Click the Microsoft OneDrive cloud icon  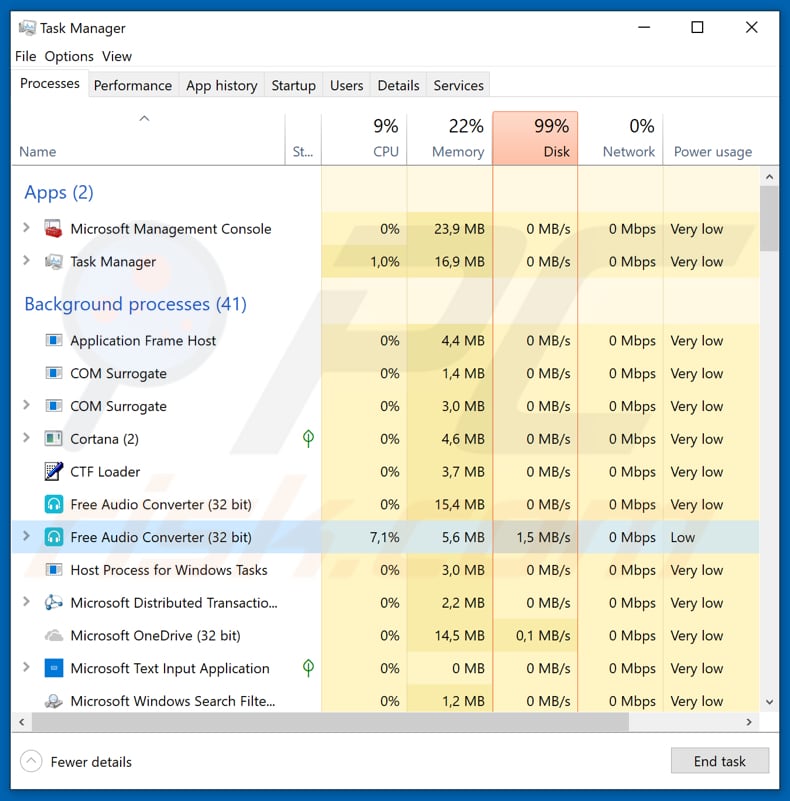pyautogui.click(x=54, y=635)
